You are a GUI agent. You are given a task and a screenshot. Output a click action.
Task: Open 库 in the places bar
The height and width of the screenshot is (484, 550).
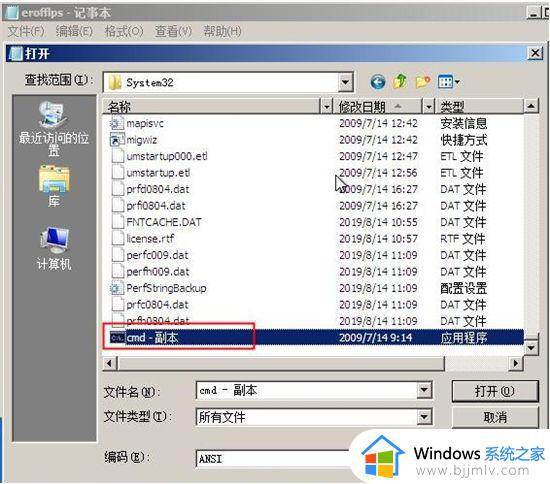click(x=54, y=186)
